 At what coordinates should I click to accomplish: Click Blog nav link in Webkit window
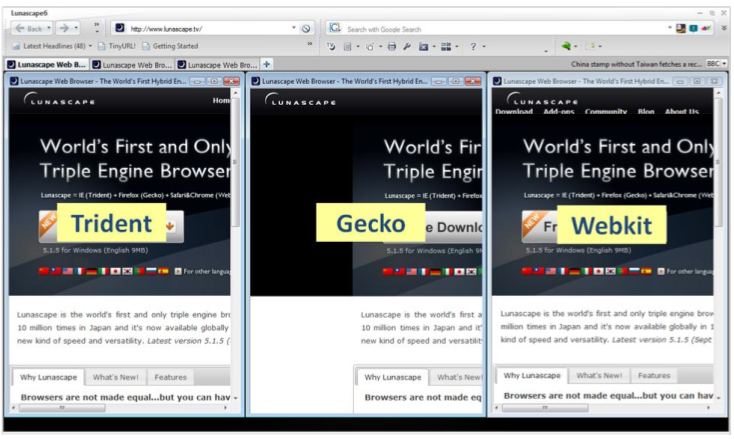click(646, 111)
